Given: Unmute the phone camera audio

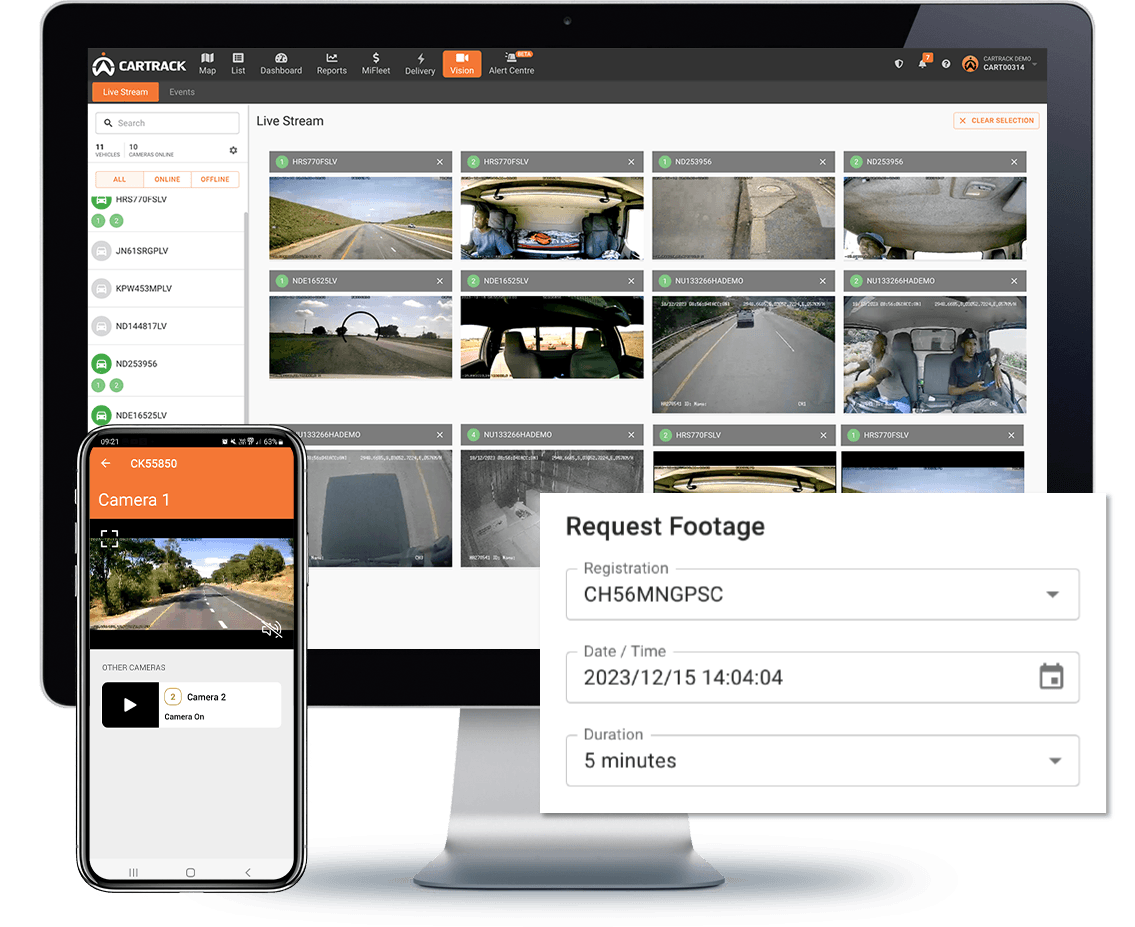Looking at the screenshot, I should pos(271,629).
